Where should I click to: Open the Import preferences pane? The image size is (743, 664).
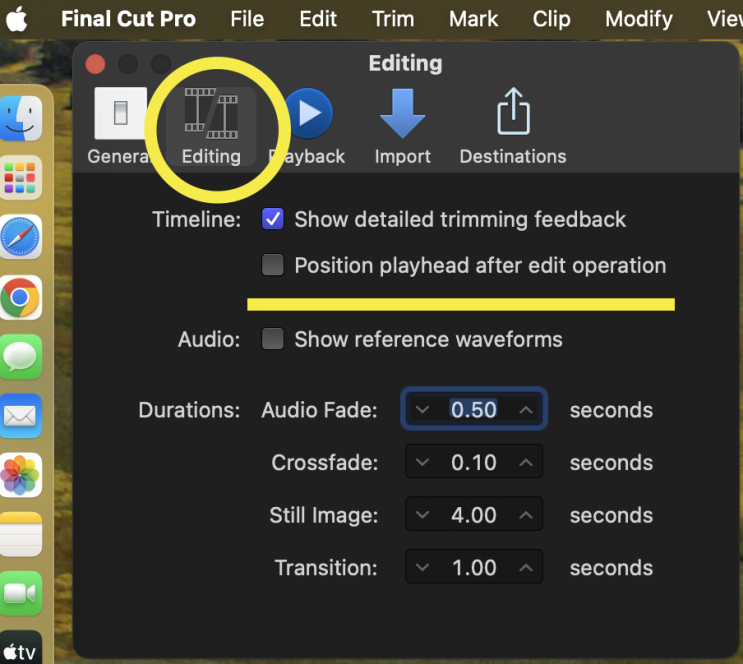(x=402, y=125)
